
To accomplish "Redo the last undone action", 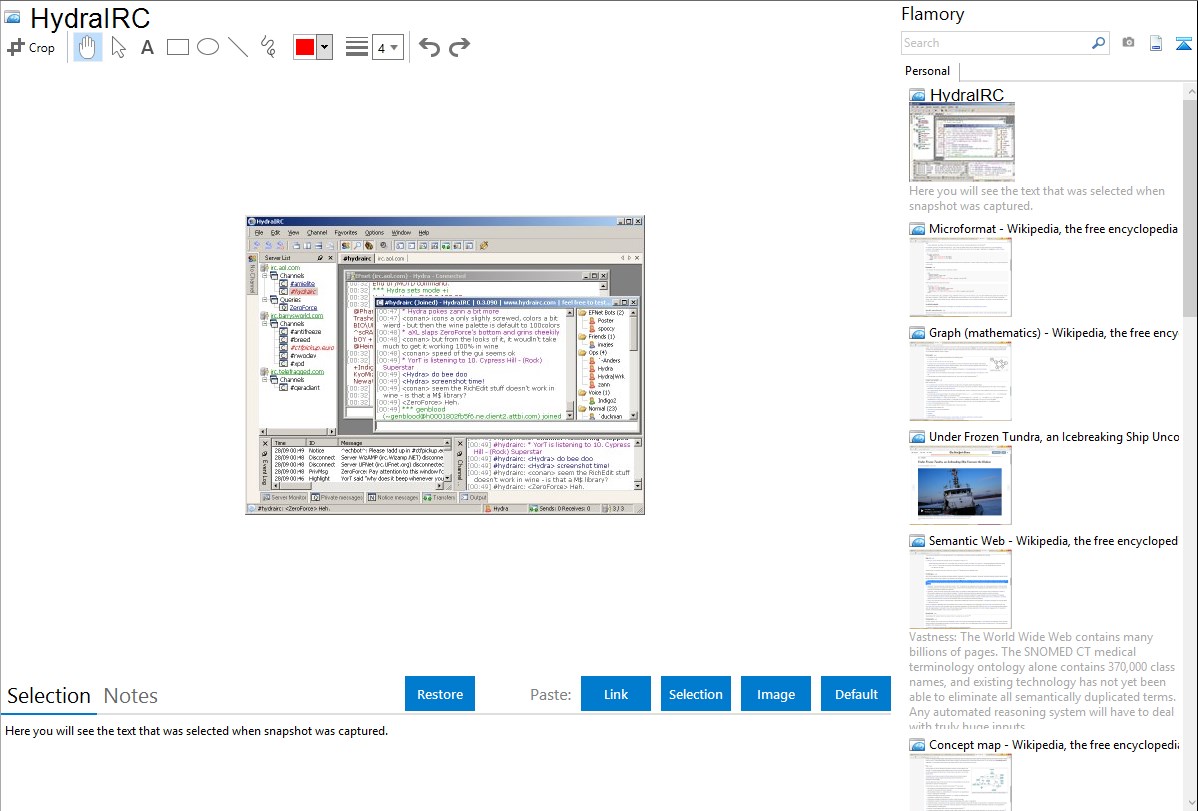I will point(459,47).
